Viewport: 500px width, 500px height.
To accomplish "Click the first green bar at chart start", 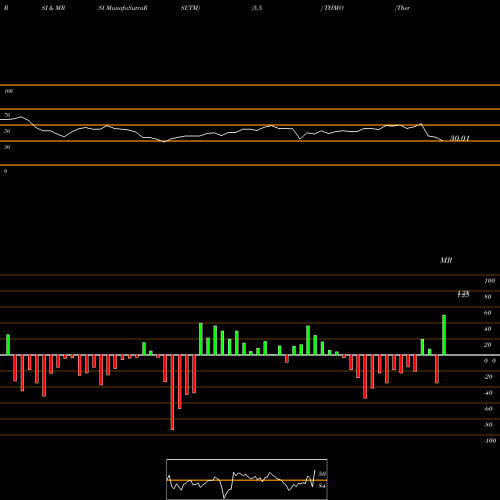I will point(8,345).
